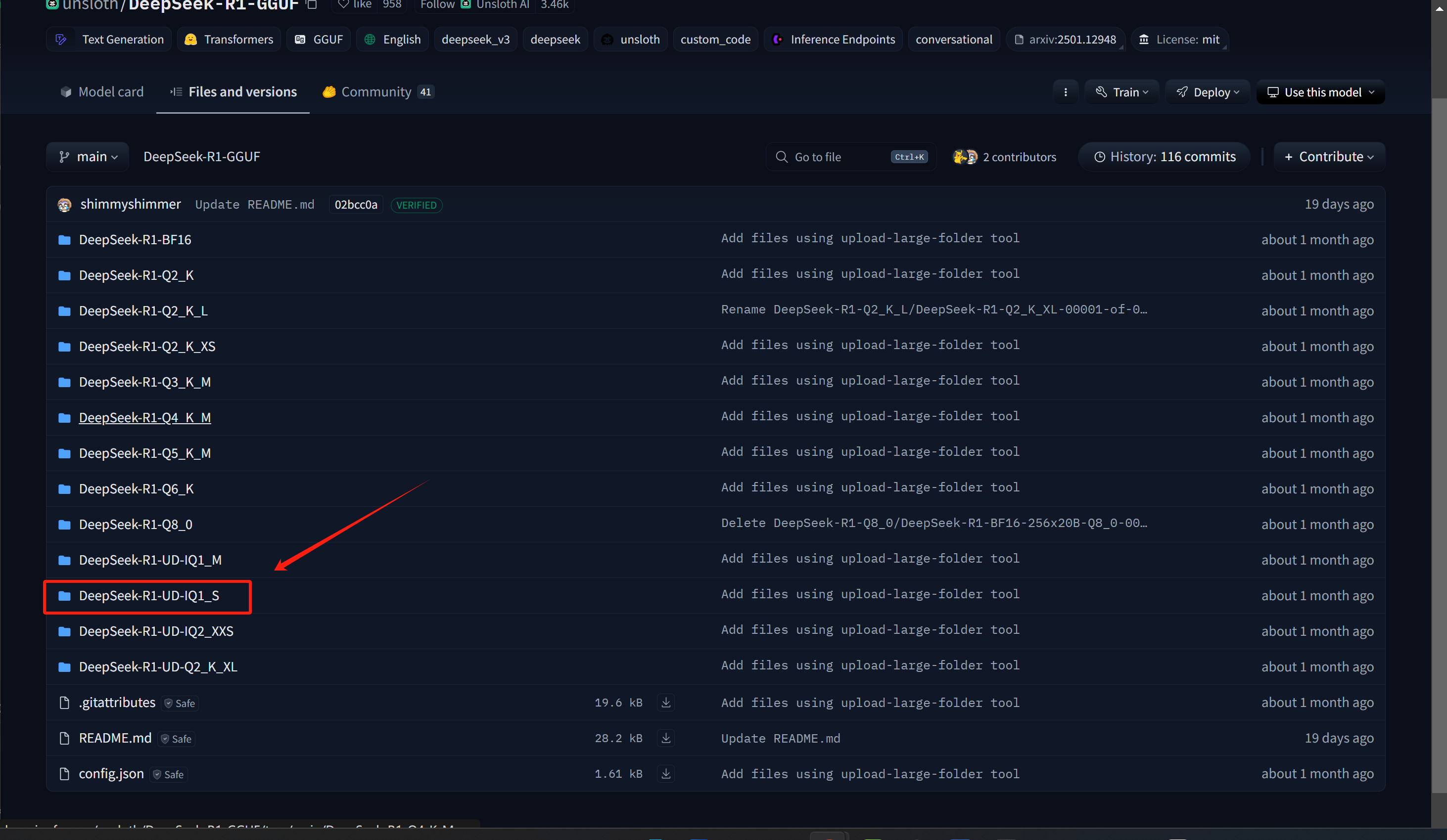Click the commit hash 02bcc0a
The image size is (1447, 840).
tap(355, 205)
